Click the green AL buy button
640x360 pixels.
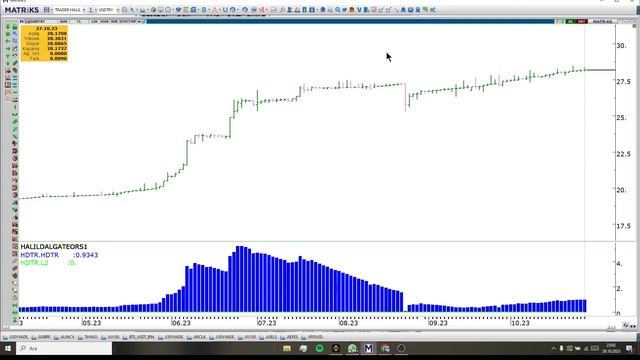(570, 21)
